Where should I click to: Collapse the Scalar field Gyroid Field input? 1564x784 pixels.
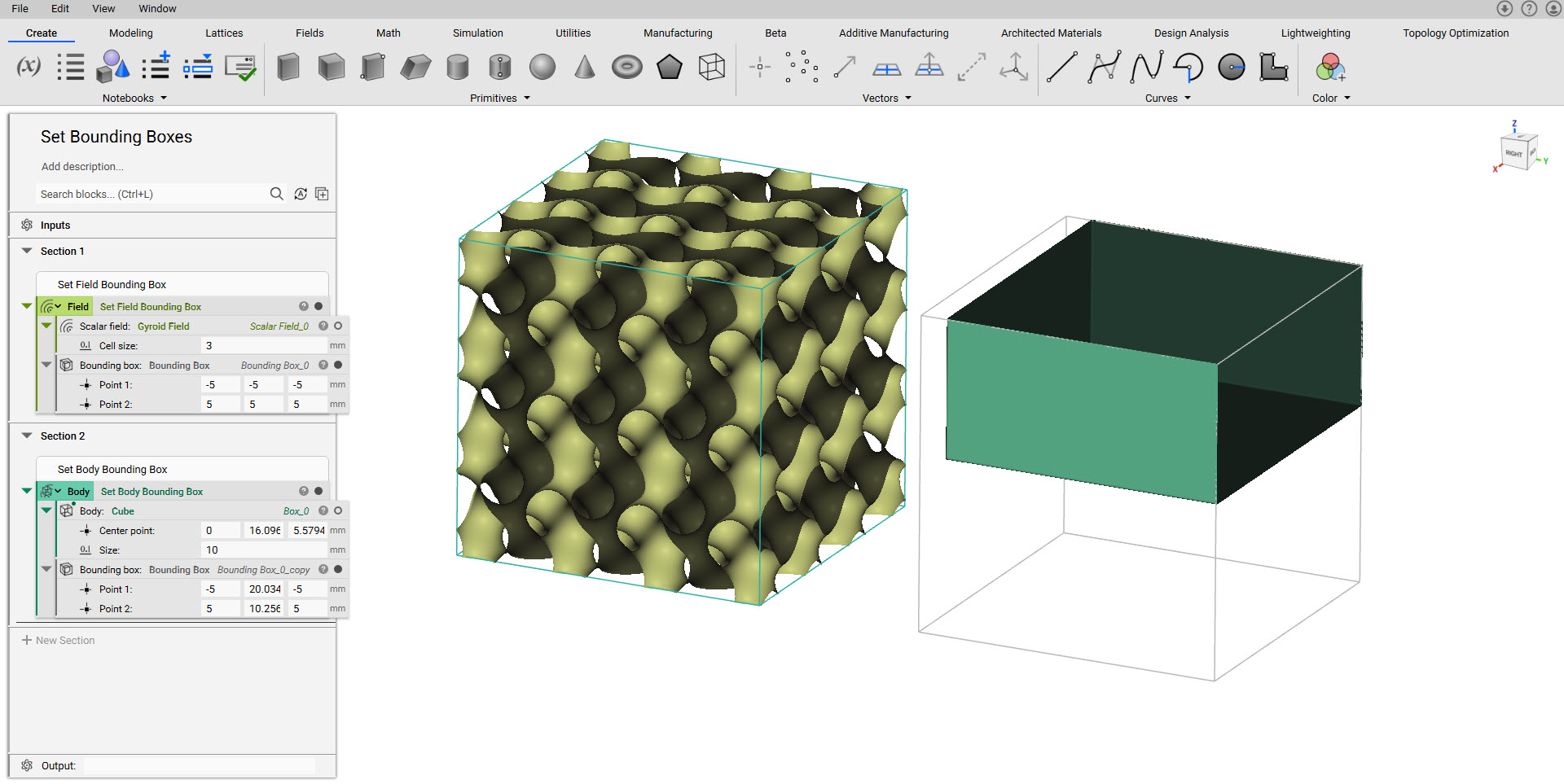coord(46,326)
